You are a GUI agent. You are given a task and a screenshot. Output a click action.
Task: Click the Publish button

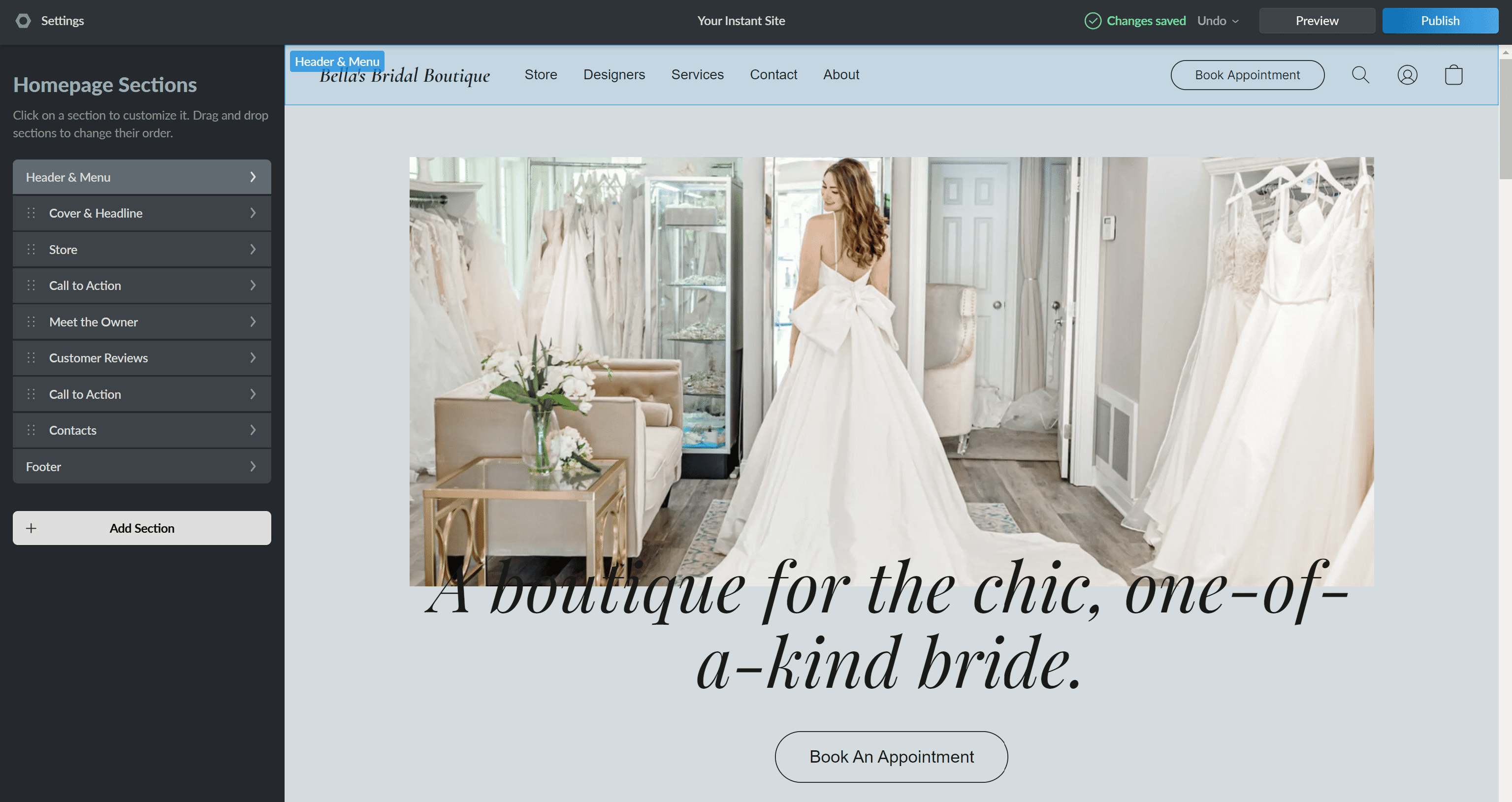click(x=1440, y=20)
